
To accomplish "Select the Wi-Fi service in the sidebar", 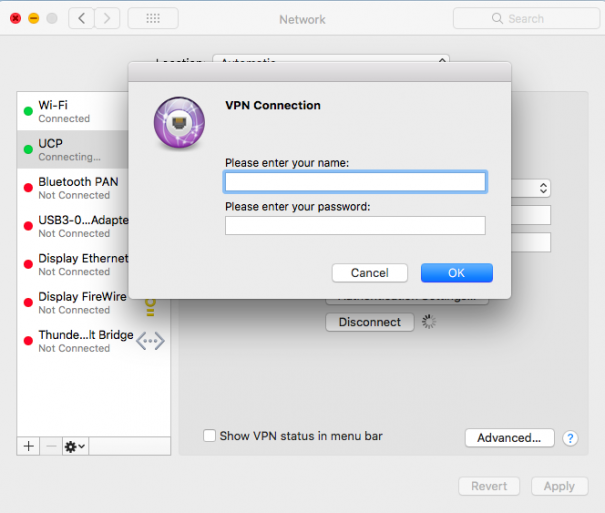I will click(73, 111).
